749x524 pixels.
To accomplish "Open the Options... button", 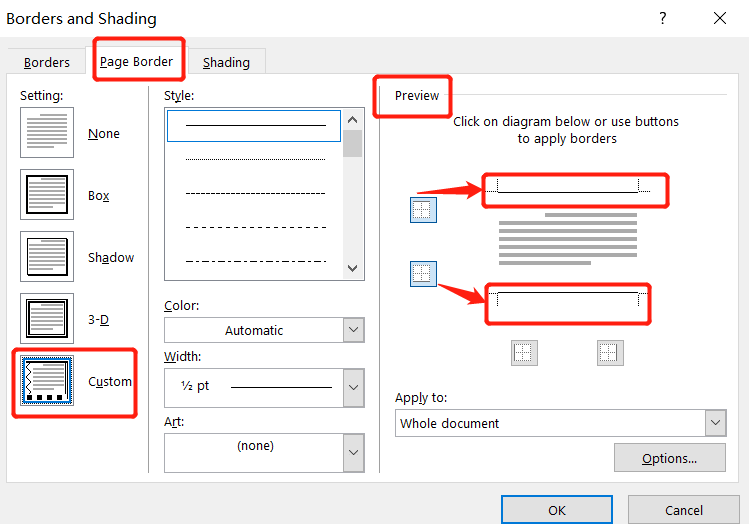I will 670,458.
